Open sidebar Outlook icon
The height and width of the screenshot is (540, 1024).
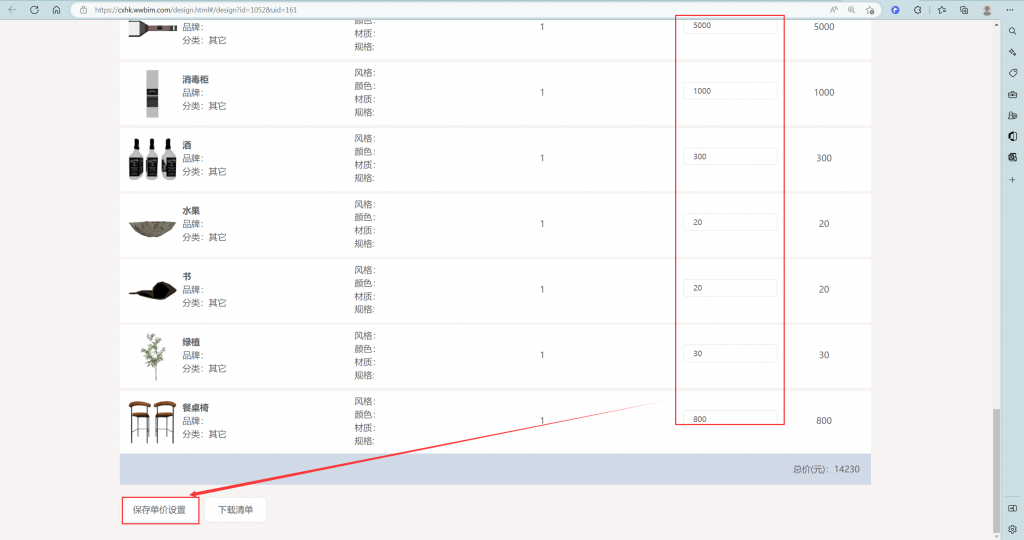tap(1012, 157)
